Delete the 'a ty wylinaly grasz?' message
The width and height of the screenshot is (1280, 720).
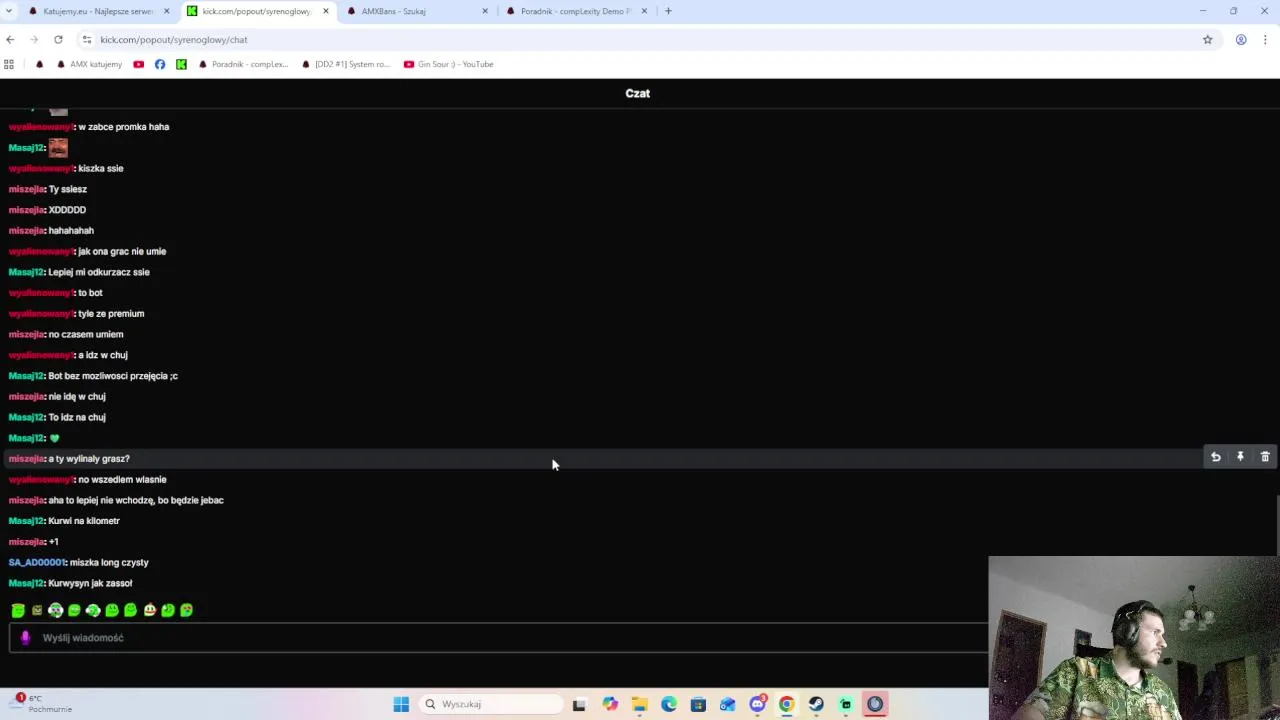pyautogui.click(x=1265, y=457)
